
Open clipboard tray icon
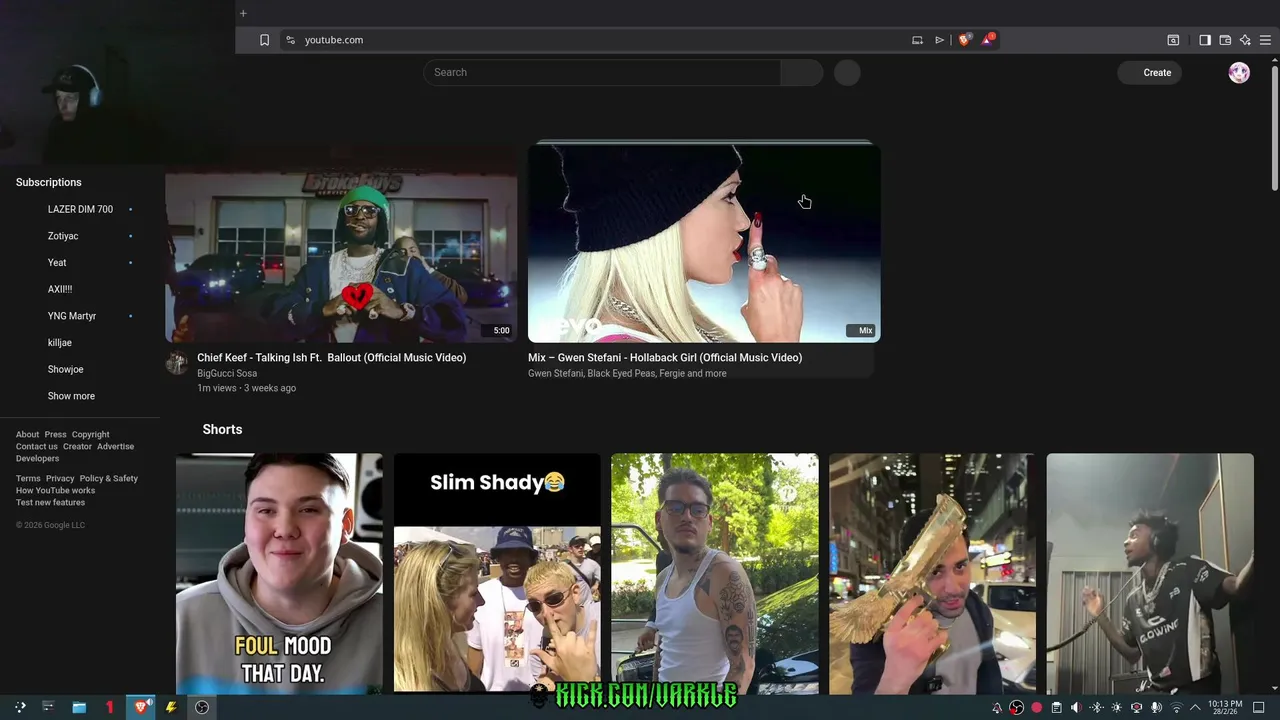(1056, 708)
